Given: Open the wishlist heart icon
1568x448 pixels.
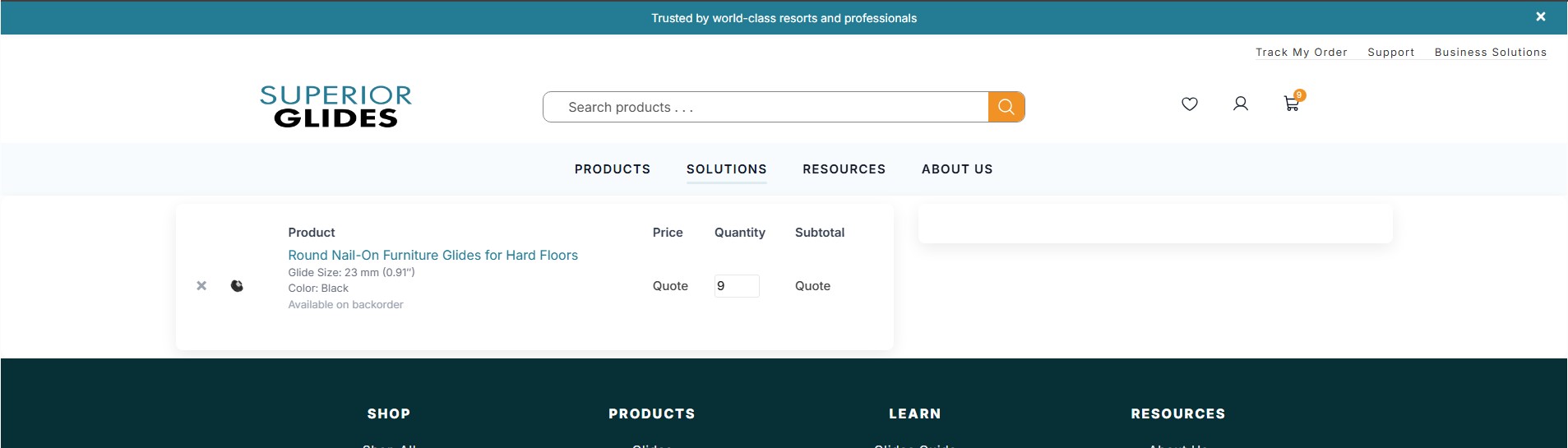Looking at the screenshot, I should click(x=1189, y=104).
